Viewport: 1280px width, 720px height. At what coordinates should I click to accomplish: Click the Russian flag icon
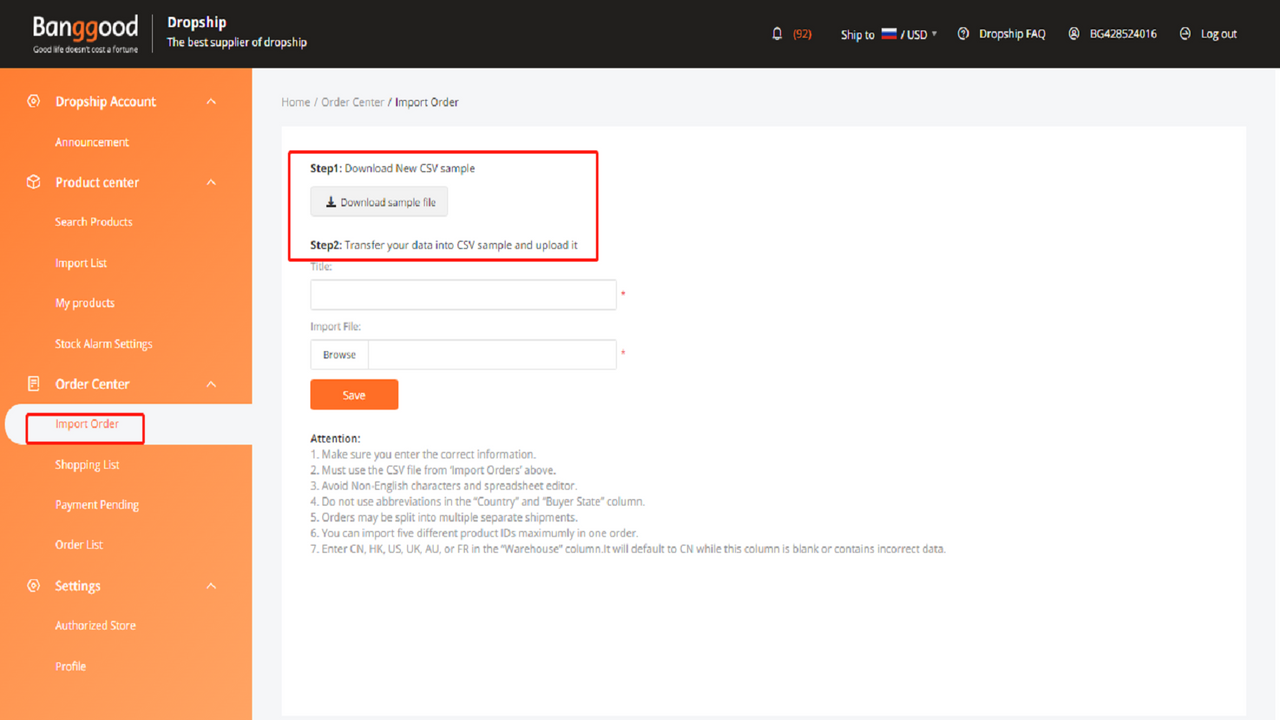click(889, 34)
